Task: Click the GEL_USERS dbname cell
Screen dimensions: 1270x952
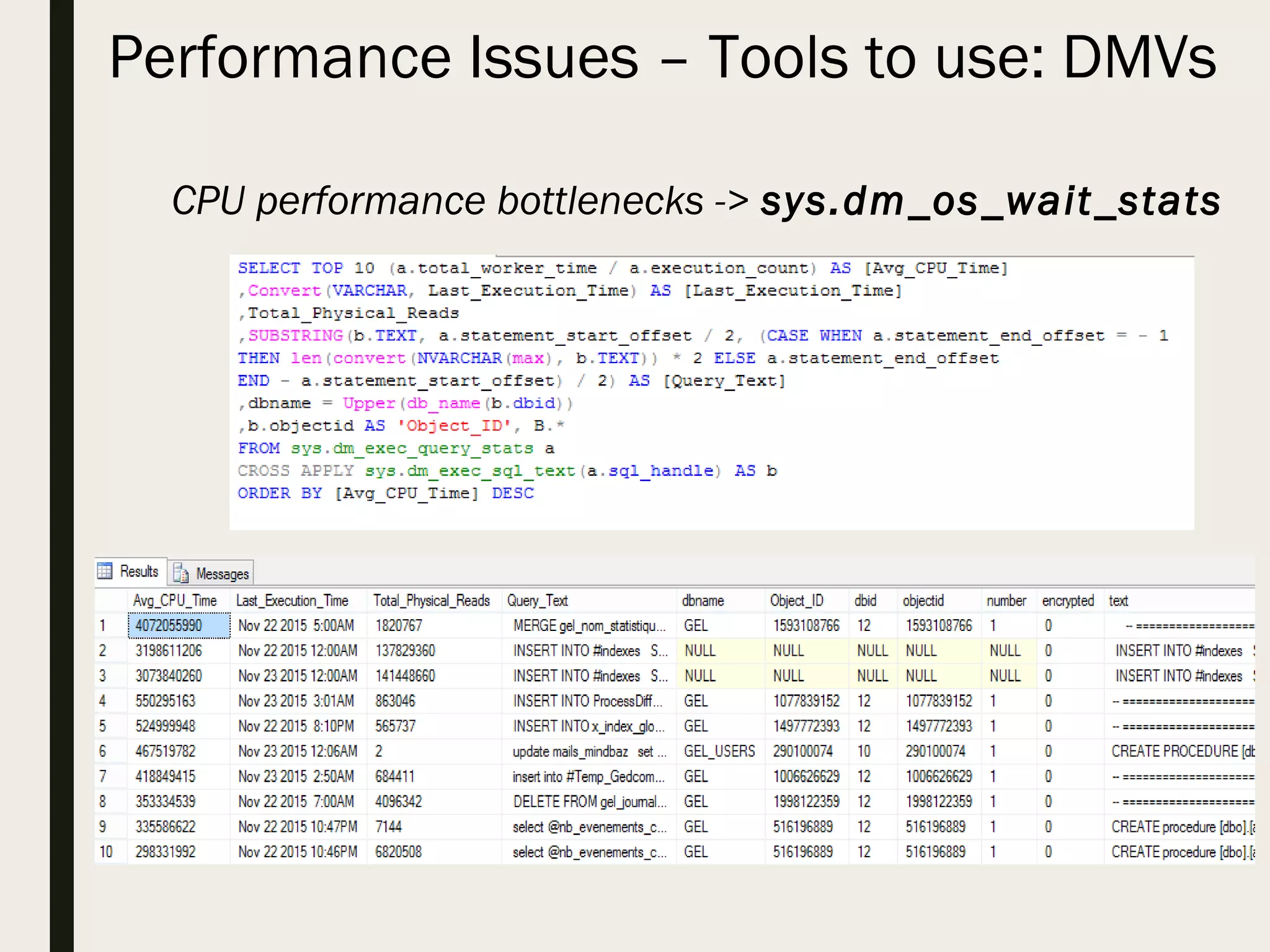Action: (719, 751)
